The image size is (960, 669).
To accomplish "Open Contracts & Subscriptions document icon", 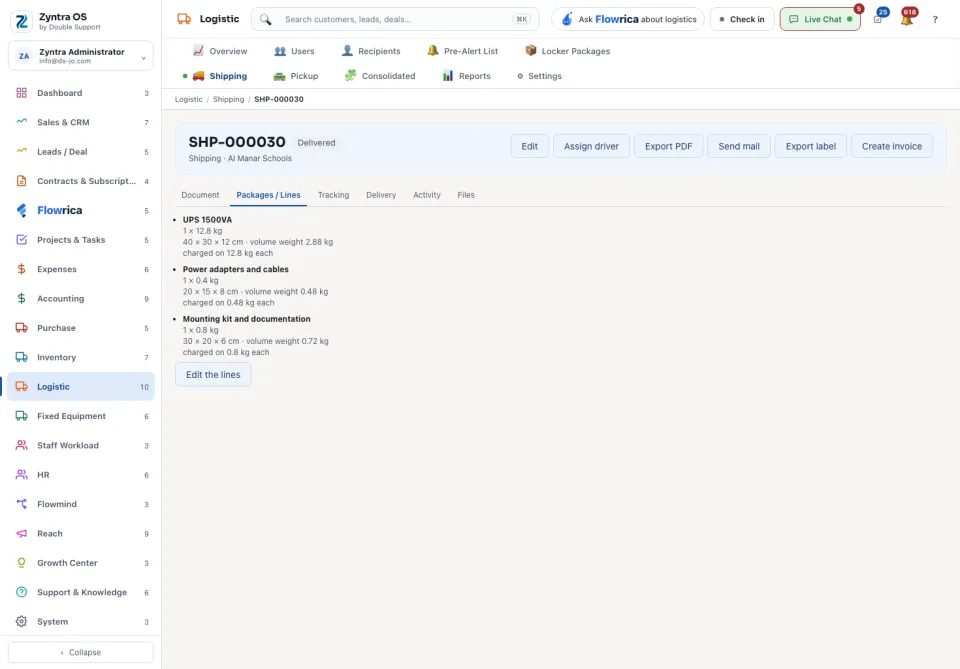I will [x=21, y=181].
